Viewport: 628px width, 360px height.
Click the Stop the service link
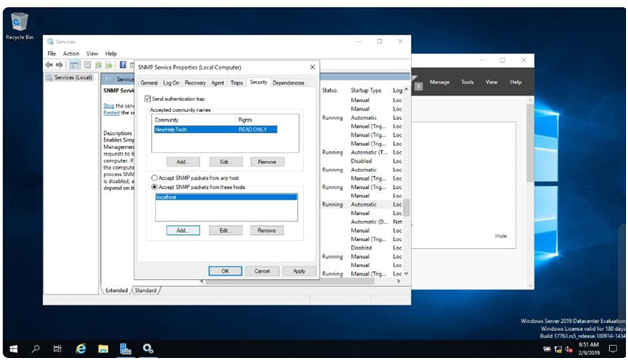109,106
